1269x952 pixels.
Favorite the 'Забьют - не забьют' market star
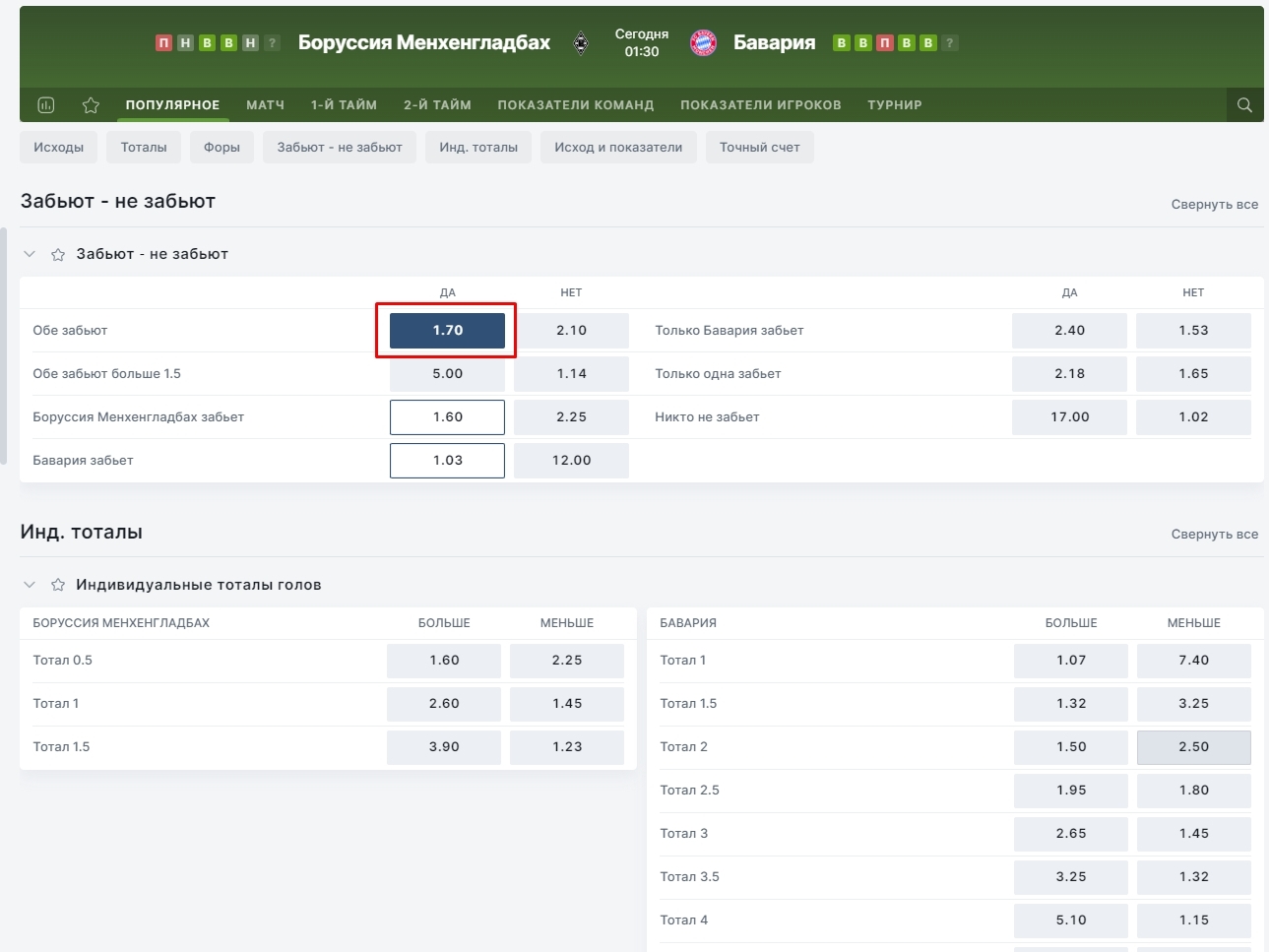[58, 254]
